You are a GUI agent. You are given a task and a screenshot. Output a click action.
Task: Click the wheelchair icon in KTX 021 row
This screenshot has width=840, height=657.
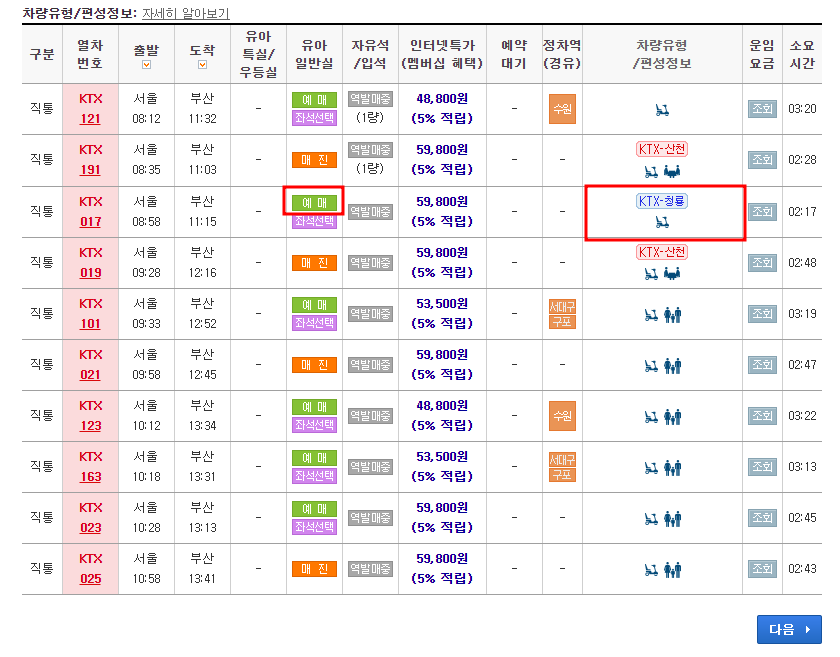pyautogui.click(x=650, y=364)
